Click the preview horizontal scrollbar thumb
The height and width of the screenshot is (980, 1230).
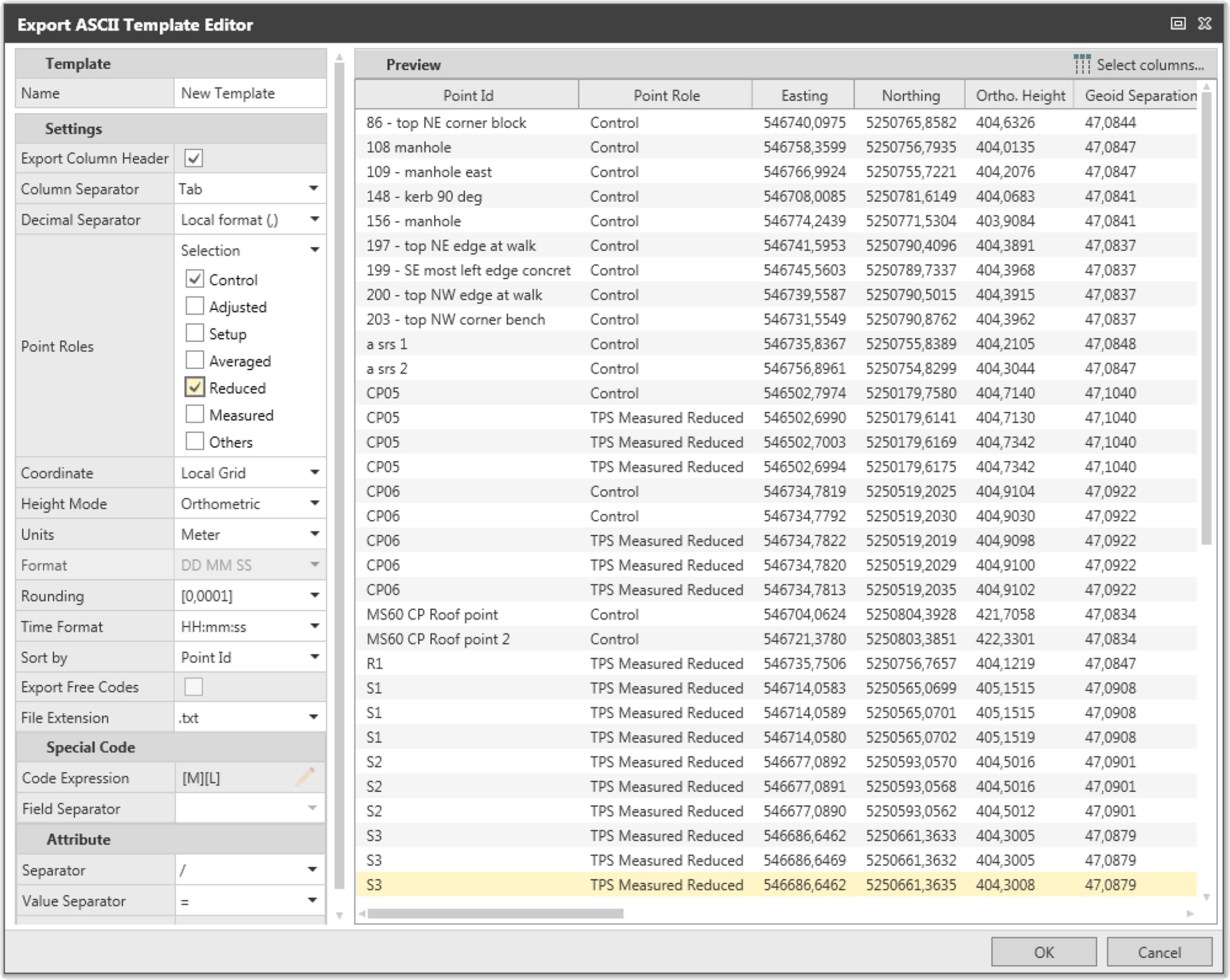(495, 914)
